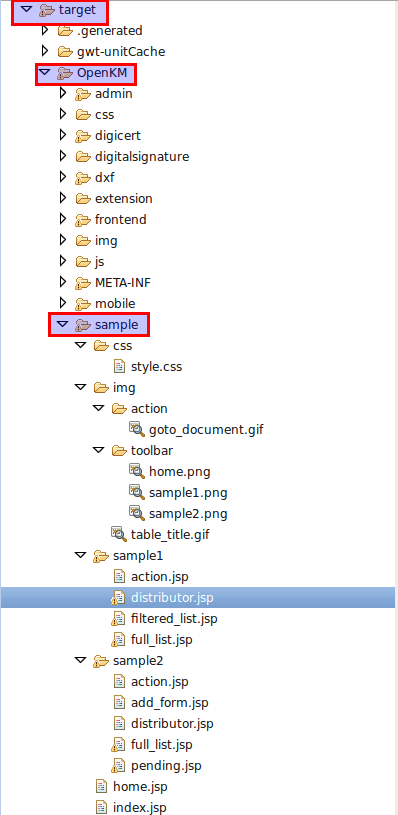Click the index.jsp file icon
Screen dimensions: 398x815
point(101,807)
